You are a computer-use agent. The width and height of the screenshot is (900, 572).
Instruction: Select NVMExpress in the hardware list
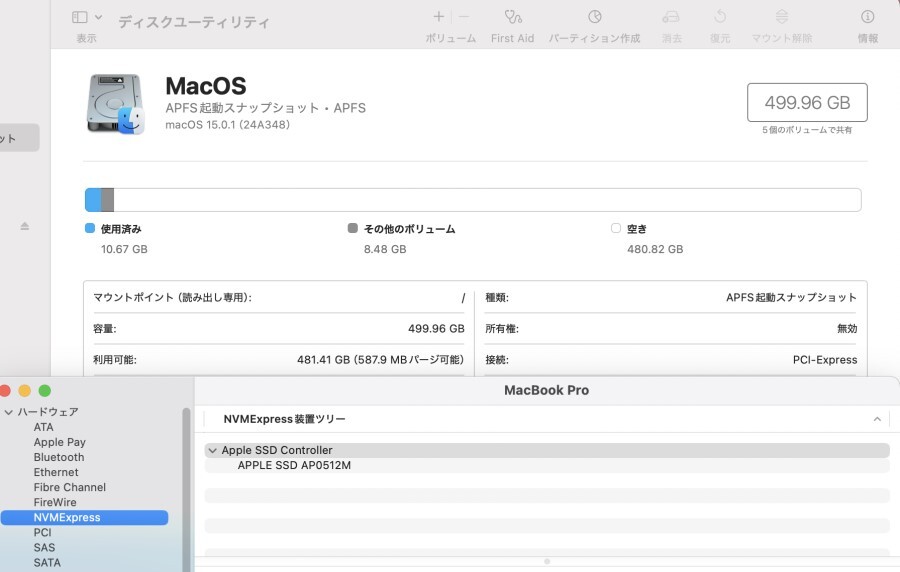point(84,517)
